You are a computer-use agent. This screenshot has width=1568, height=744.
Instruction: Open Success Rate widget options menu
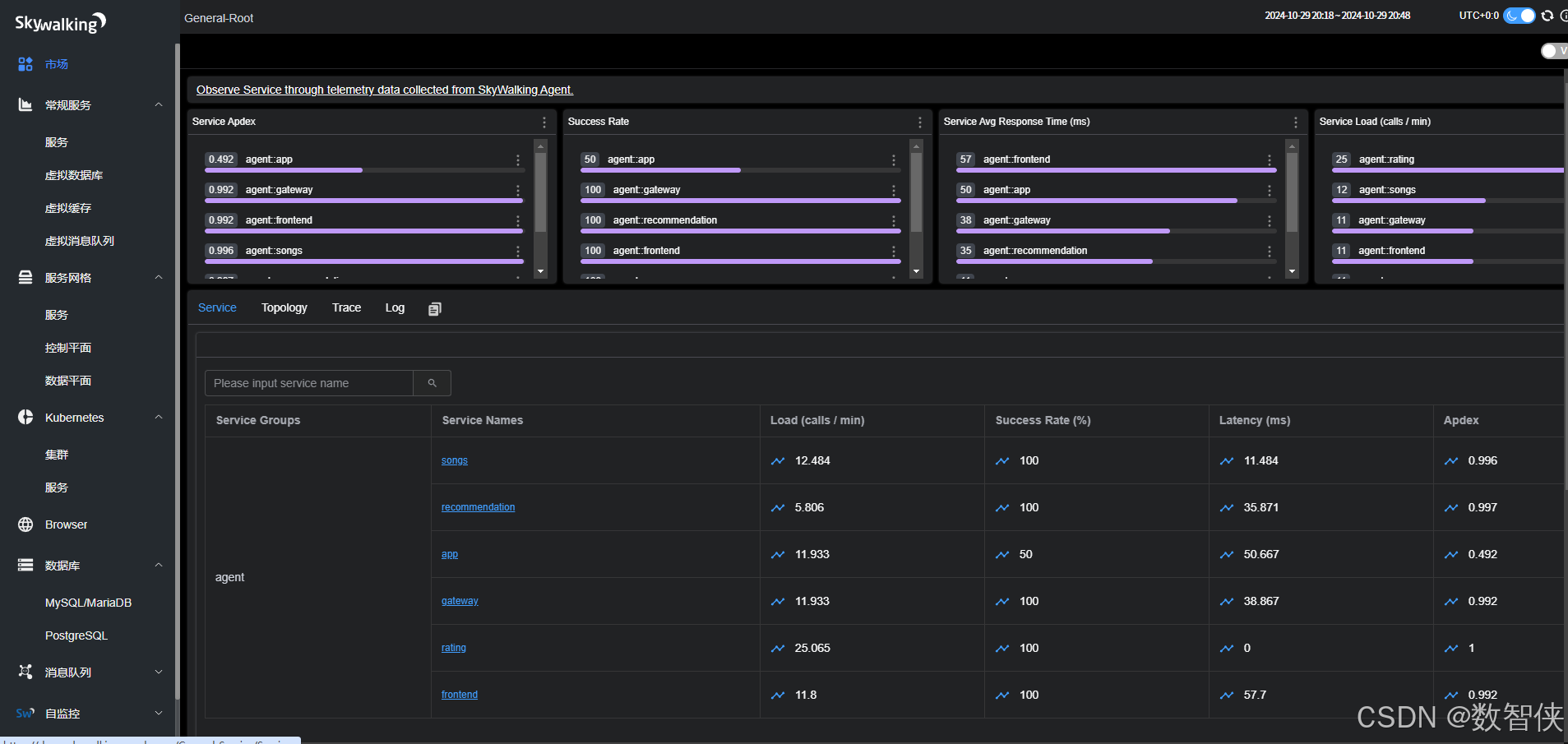(x=920, y=122)
